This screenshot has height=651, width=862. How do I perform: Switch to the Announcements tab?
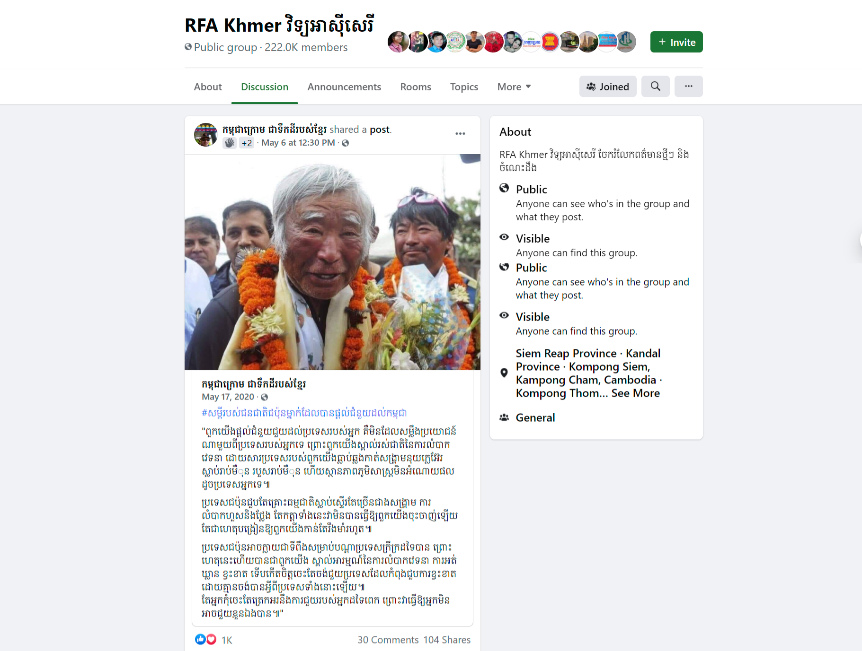pos(344,86)
